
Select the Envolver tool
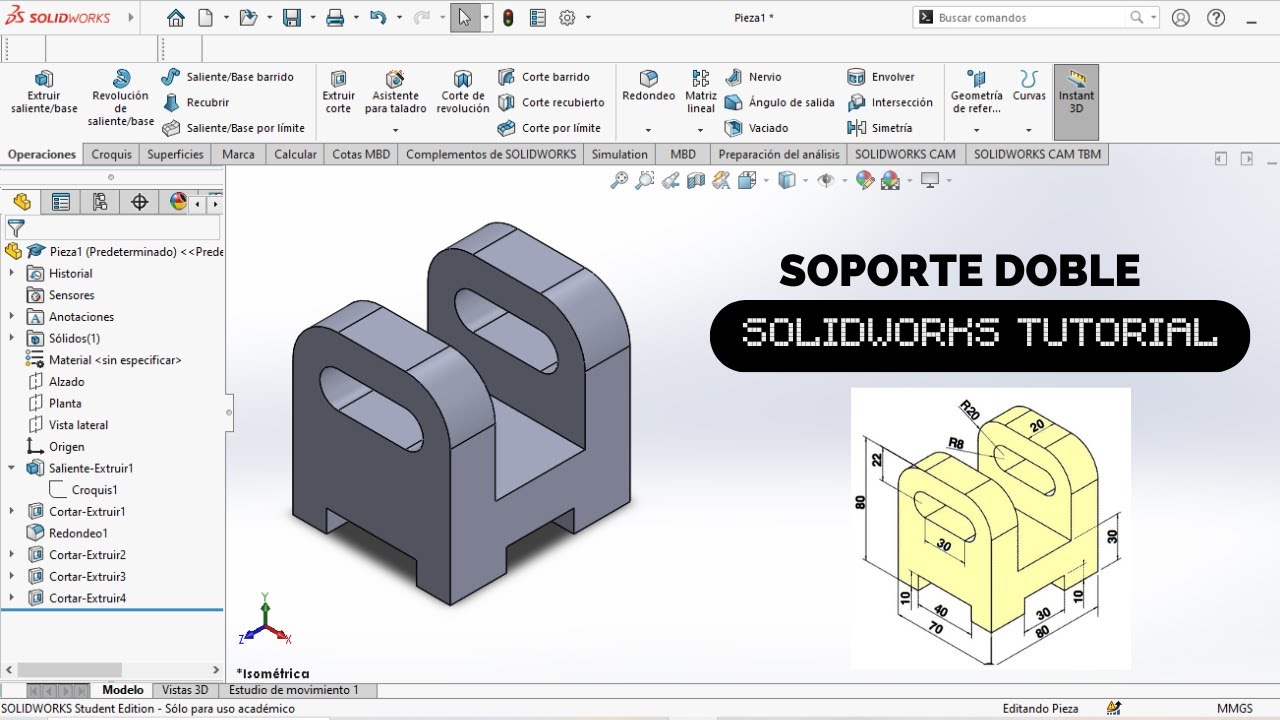881,77
